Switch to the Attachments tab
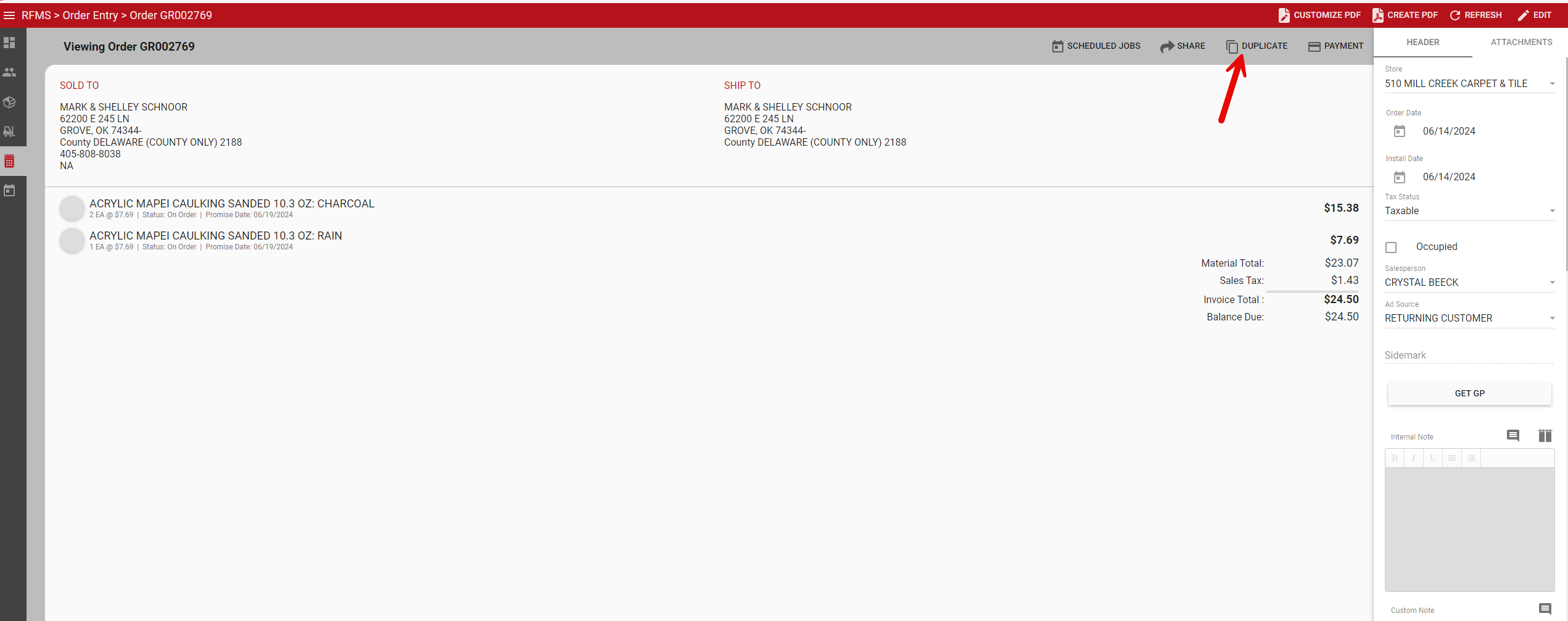Image resolution: width=1568 pixels, height=621 pixels. (1521, 43)
